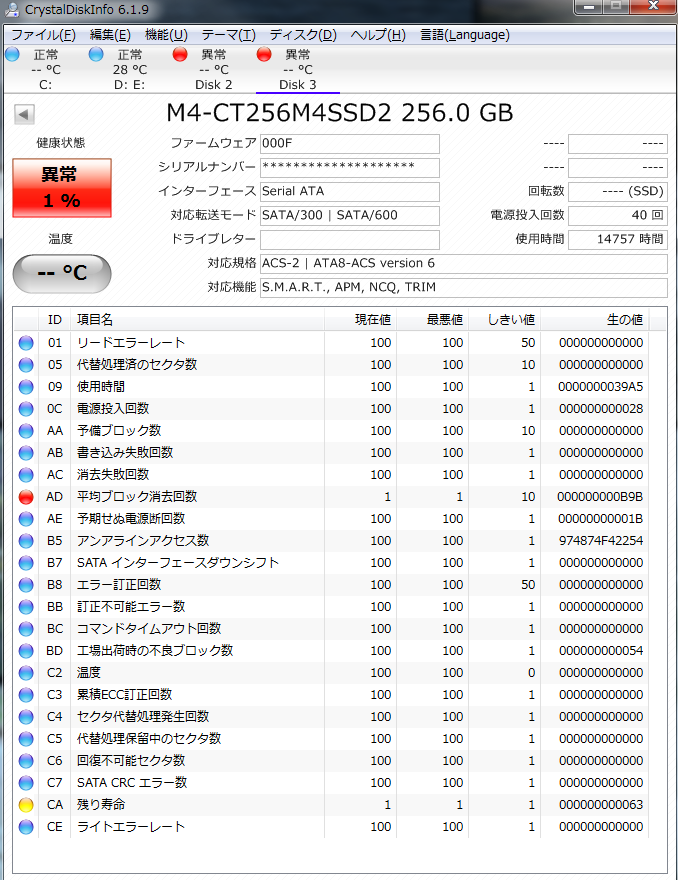Click the standards field ACS-2 | ATA8-ACS version 6

[464, 264]
